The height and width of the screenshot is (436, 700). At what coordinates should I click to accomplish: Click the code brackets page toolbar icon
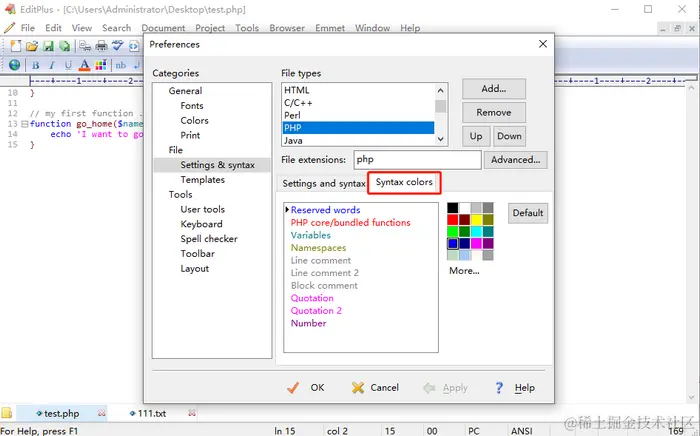tap(133, 46)
